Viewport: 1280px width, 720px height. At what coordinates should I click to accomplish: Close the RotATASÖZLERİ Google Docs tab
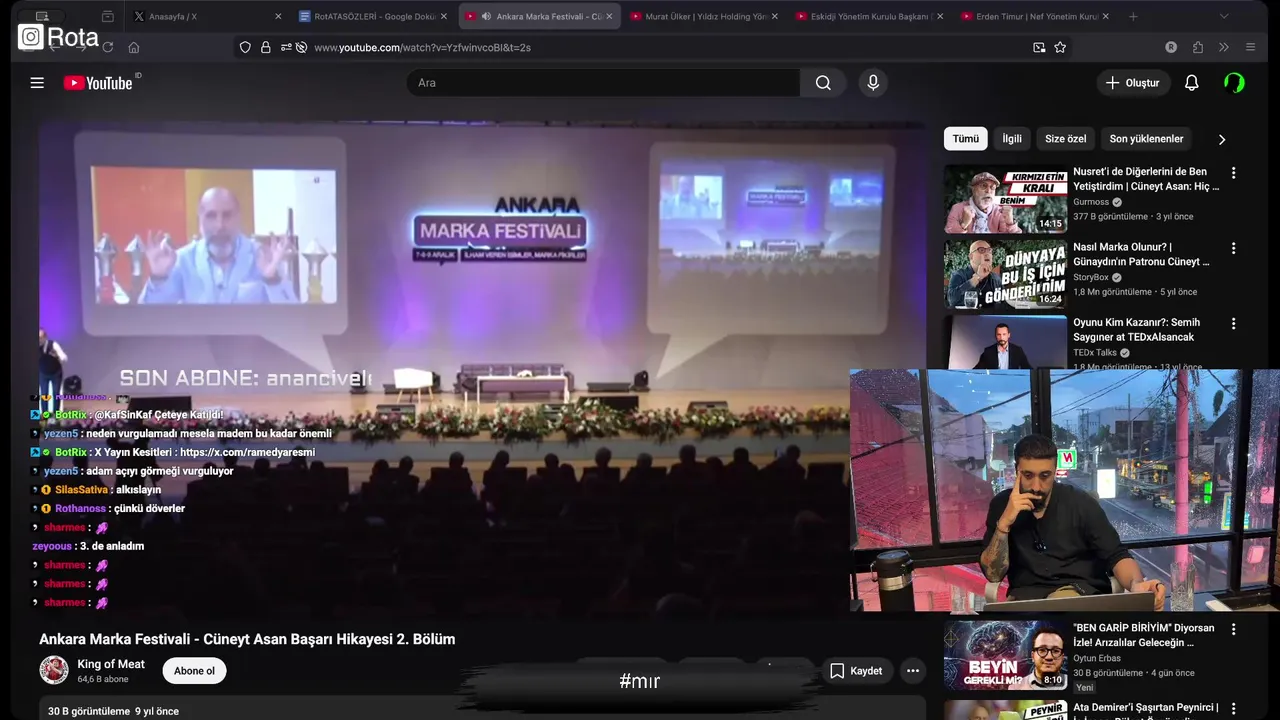[x=444, y=17]
